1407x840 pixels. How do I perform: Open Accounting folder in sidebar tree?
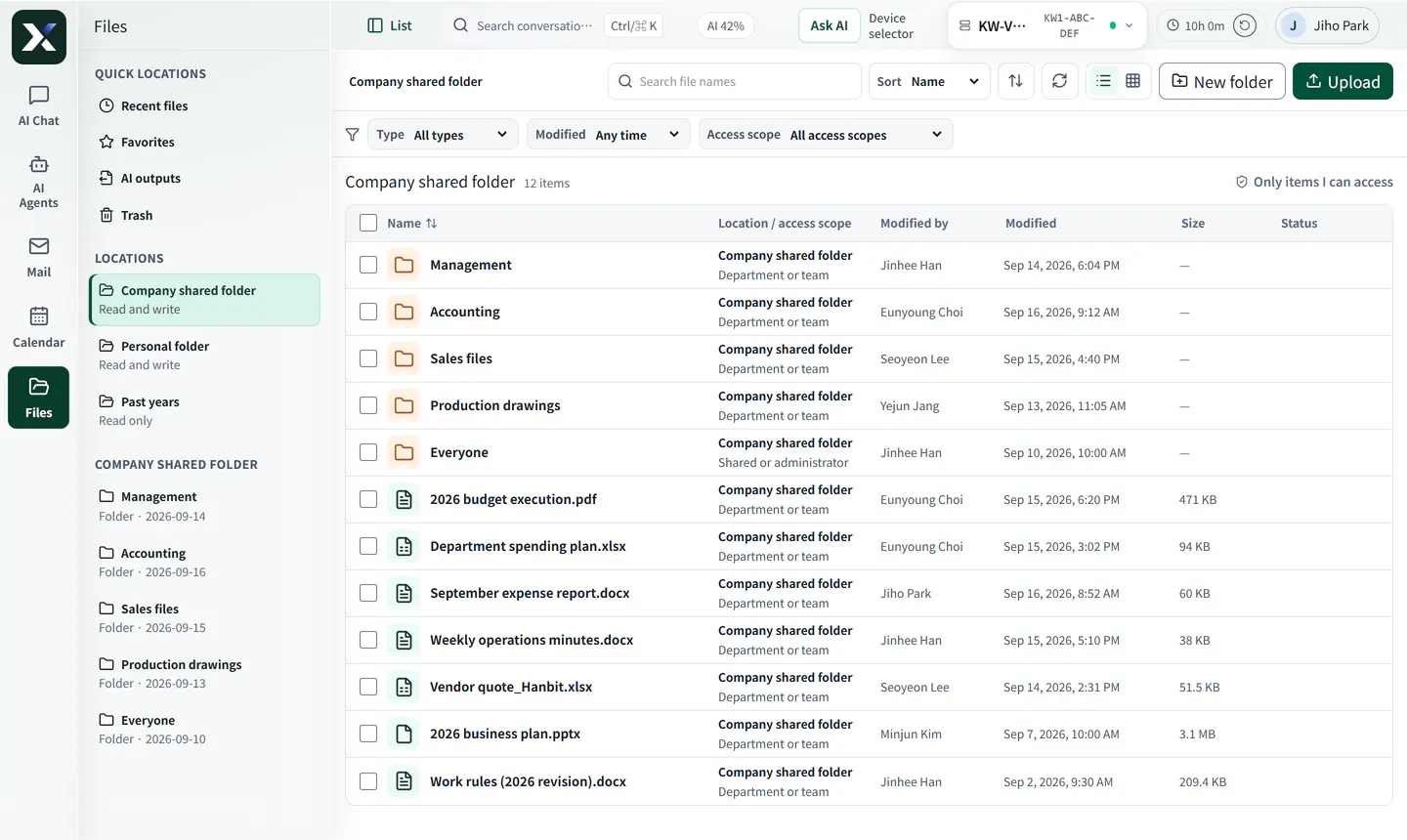205,562
